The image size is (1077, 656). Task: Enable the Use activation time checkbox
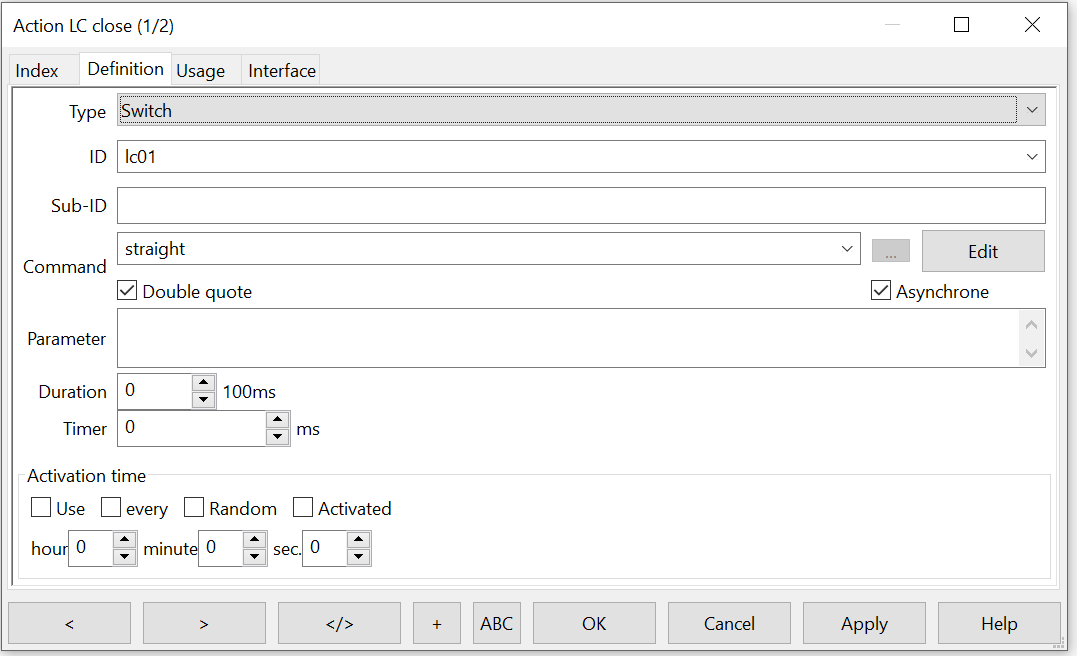41,508
